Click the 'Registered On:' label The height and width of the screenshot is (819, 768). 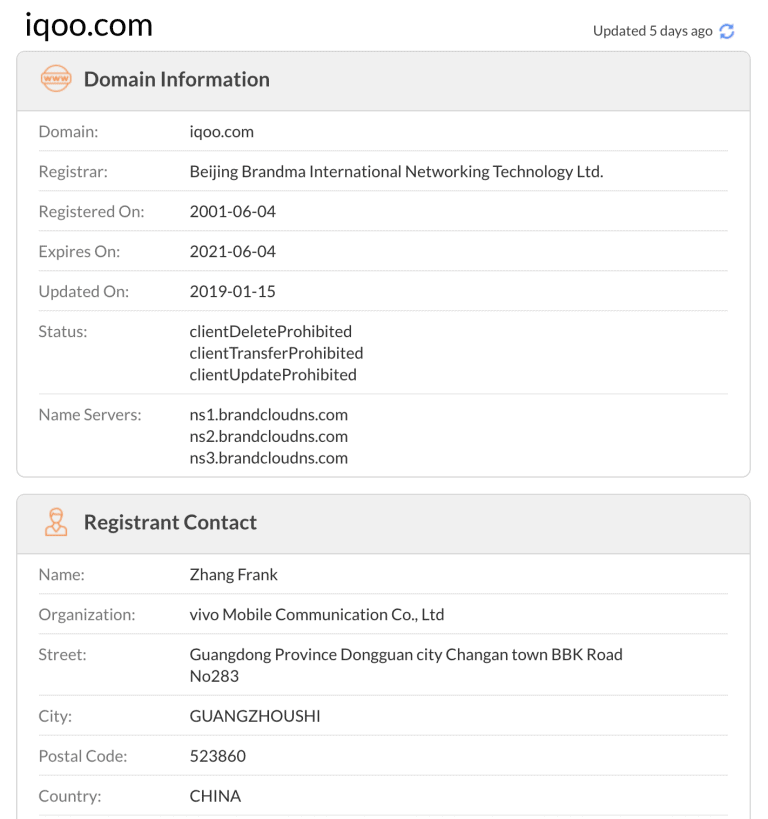pyautogui.click(x=91, y=212)
